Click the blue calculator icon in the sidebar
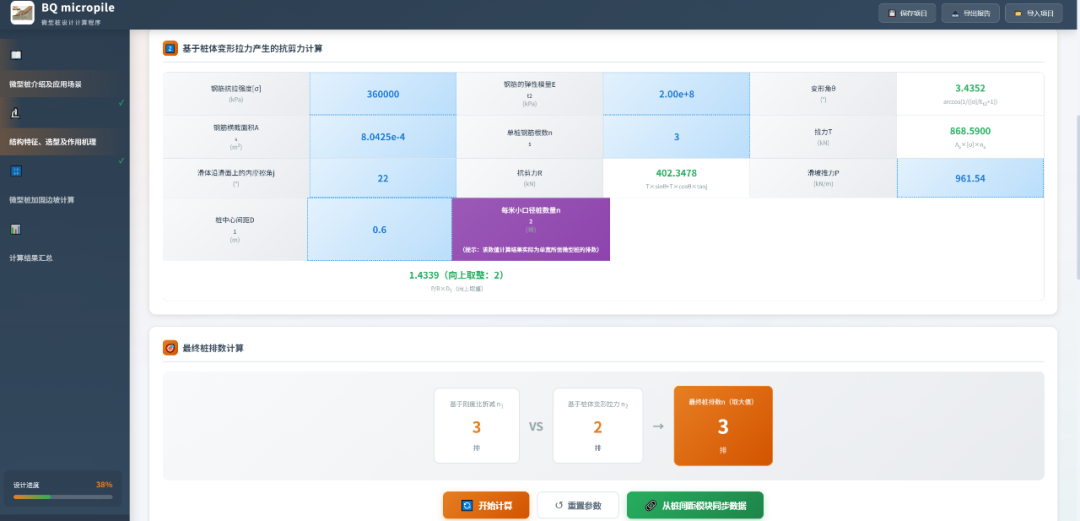The width and height of the screenshot is (1080, 521). coord(16,171)
